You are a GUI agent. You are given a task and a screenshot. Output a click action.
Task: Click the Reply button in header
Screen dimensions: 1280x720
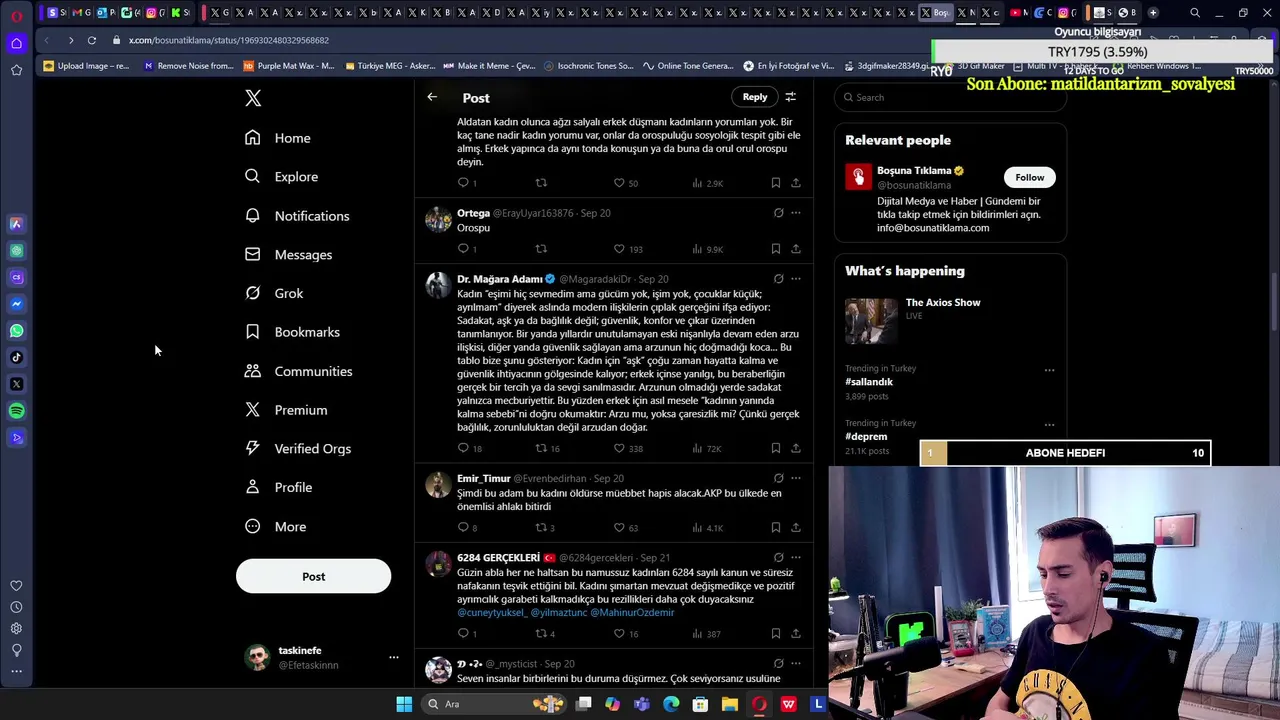point(755,97)
